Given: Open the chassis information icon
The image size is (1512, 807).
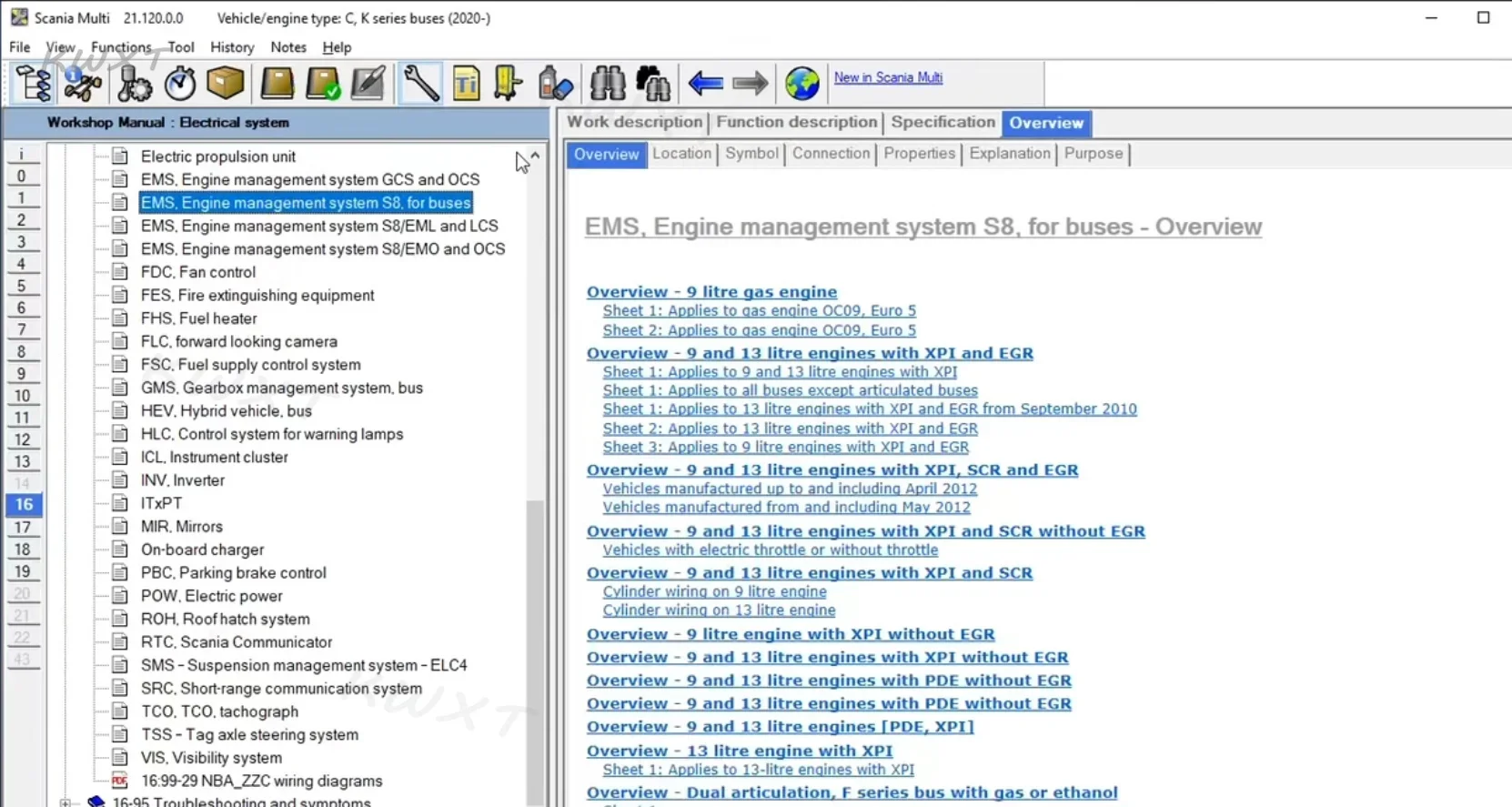Looking at the screenshot, I should pyautogui.click(x=83, y=84).
